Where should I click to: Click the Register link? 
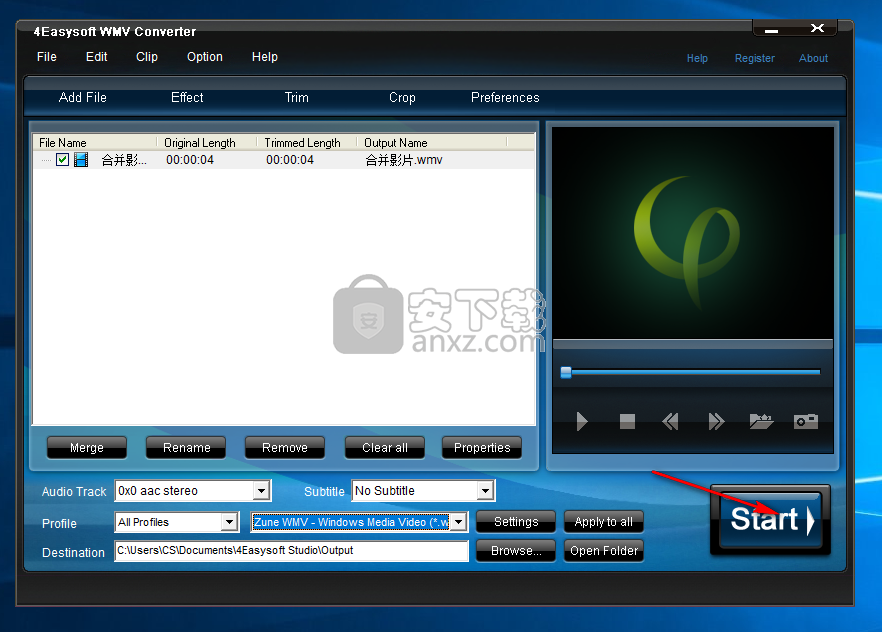point(754,58)
